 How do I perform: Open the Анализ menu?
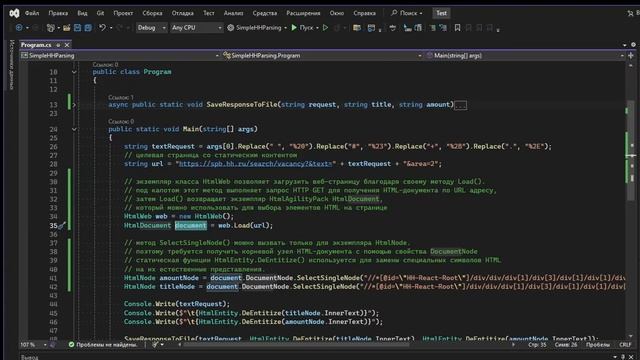point(233,13)
